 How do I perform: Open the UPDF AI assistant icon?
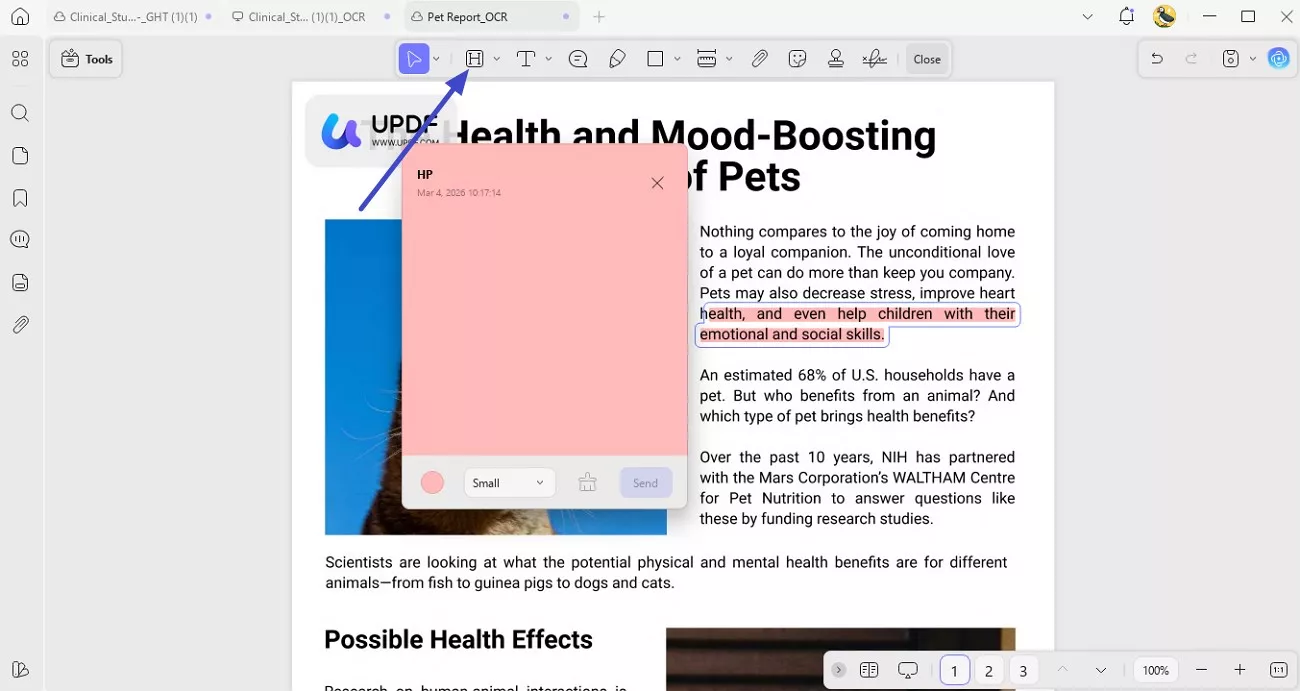(1279, 59)
